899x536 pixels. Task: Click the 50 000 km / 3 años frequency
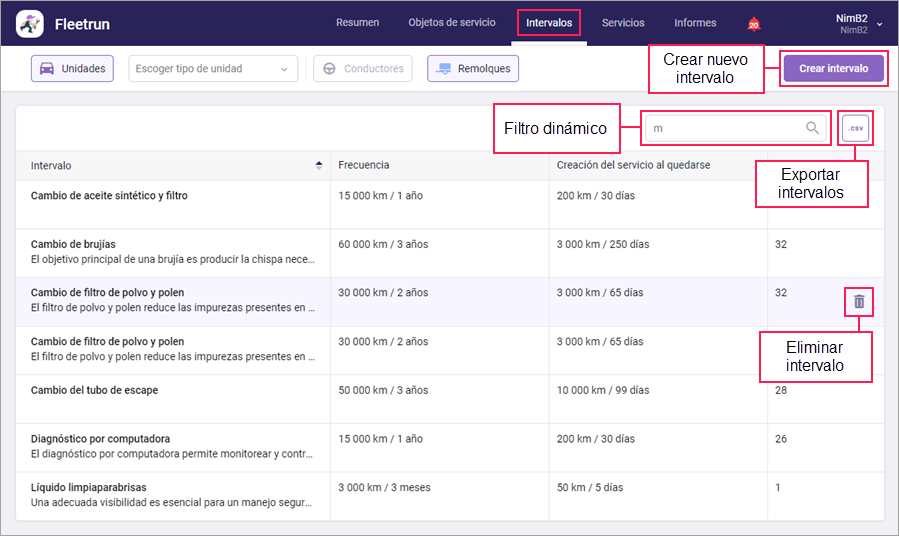pos(383,390)
